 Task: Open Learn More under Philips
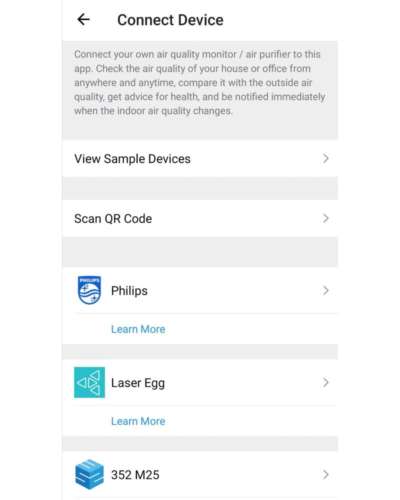(138, 329)
